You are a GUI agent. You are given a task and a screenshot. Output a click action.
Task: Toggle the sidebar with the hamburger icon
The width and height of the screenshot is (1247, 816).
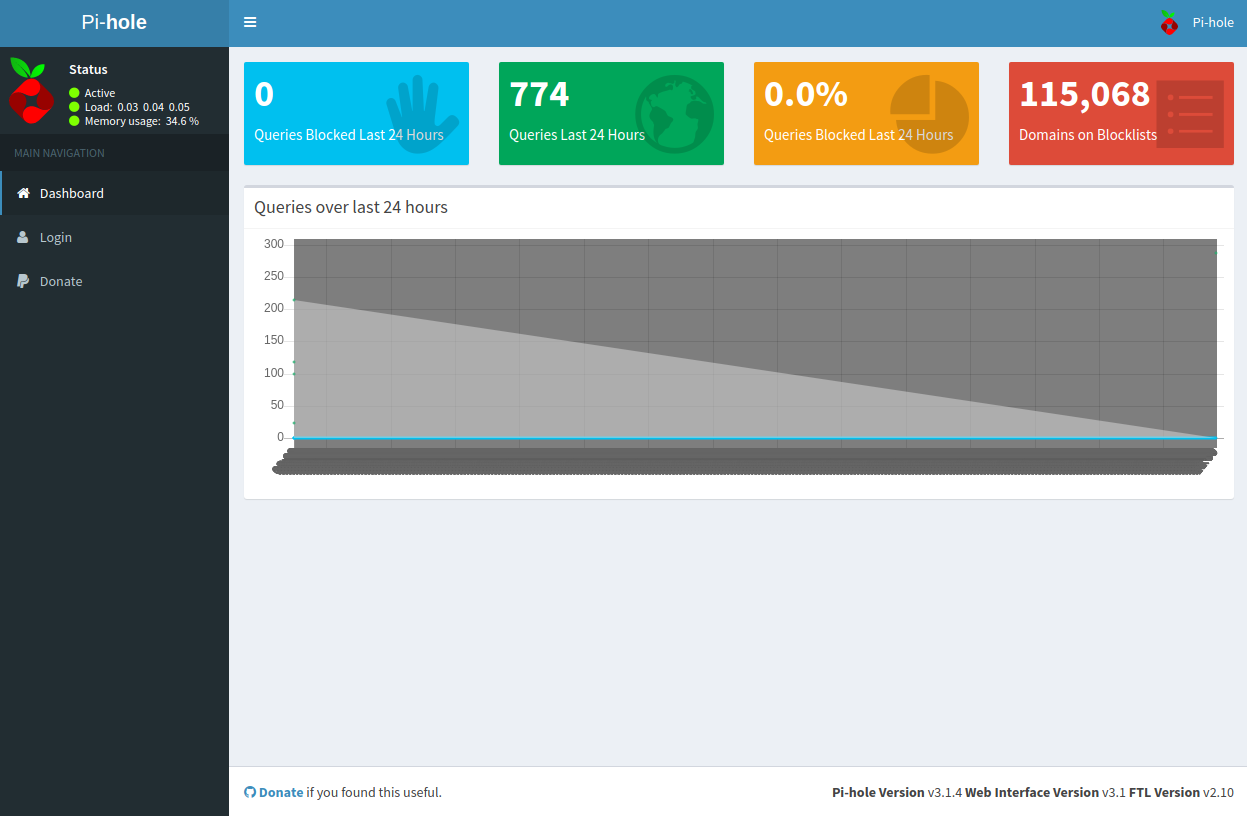tap(250, 22)
